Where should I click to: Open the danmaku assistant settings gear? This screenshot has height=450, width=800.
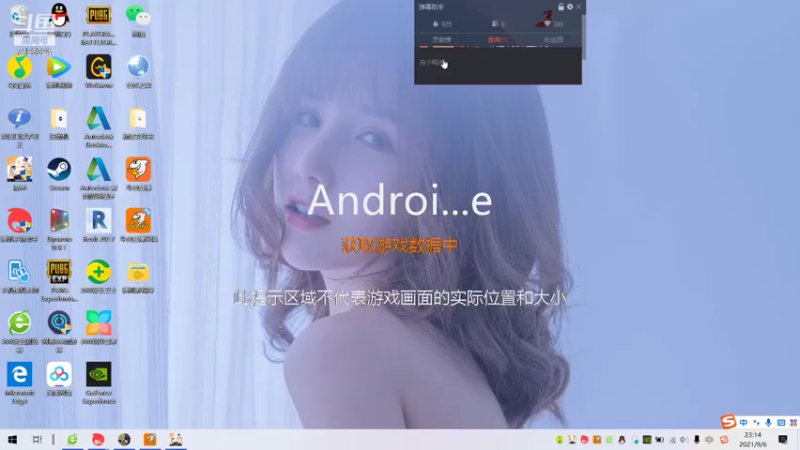coord(570,7)
